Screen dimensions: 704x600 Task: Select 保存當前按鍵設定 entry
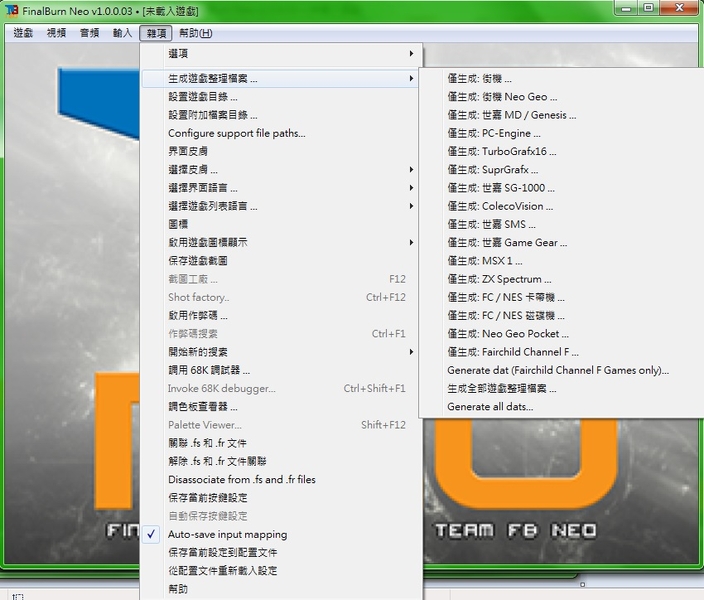(x=282, y=498)
